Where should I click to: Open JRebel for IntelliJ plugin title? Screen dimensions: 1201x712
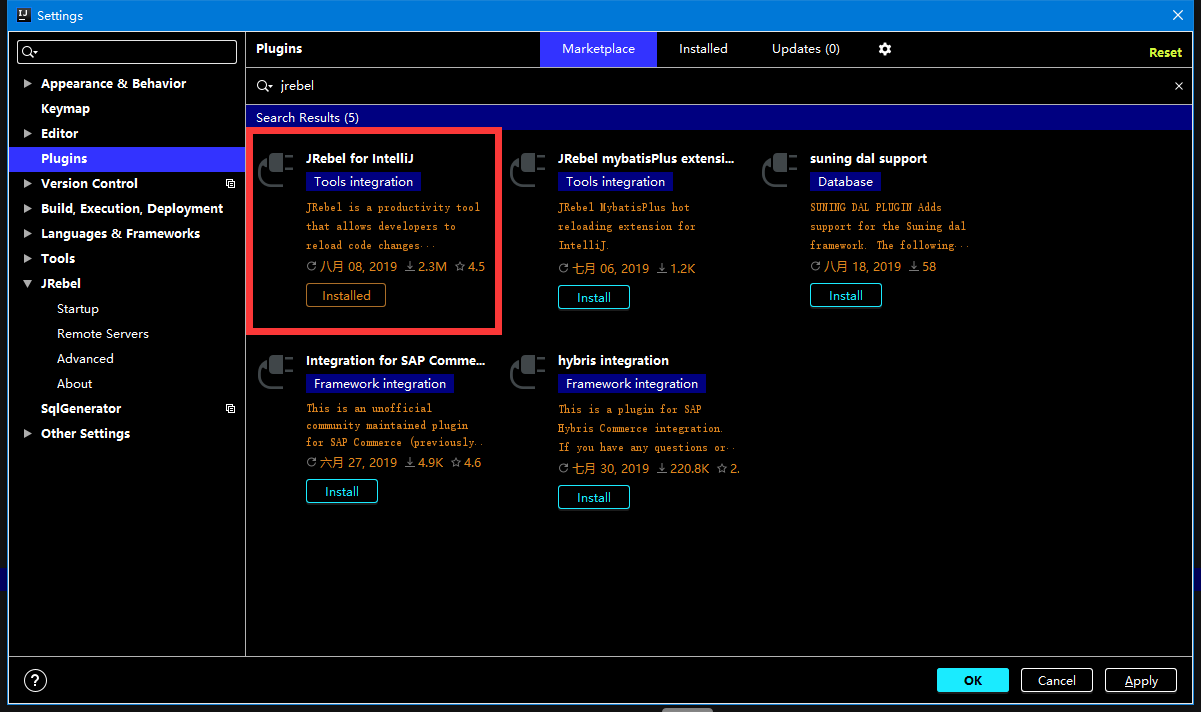click(x=360, y=159)
